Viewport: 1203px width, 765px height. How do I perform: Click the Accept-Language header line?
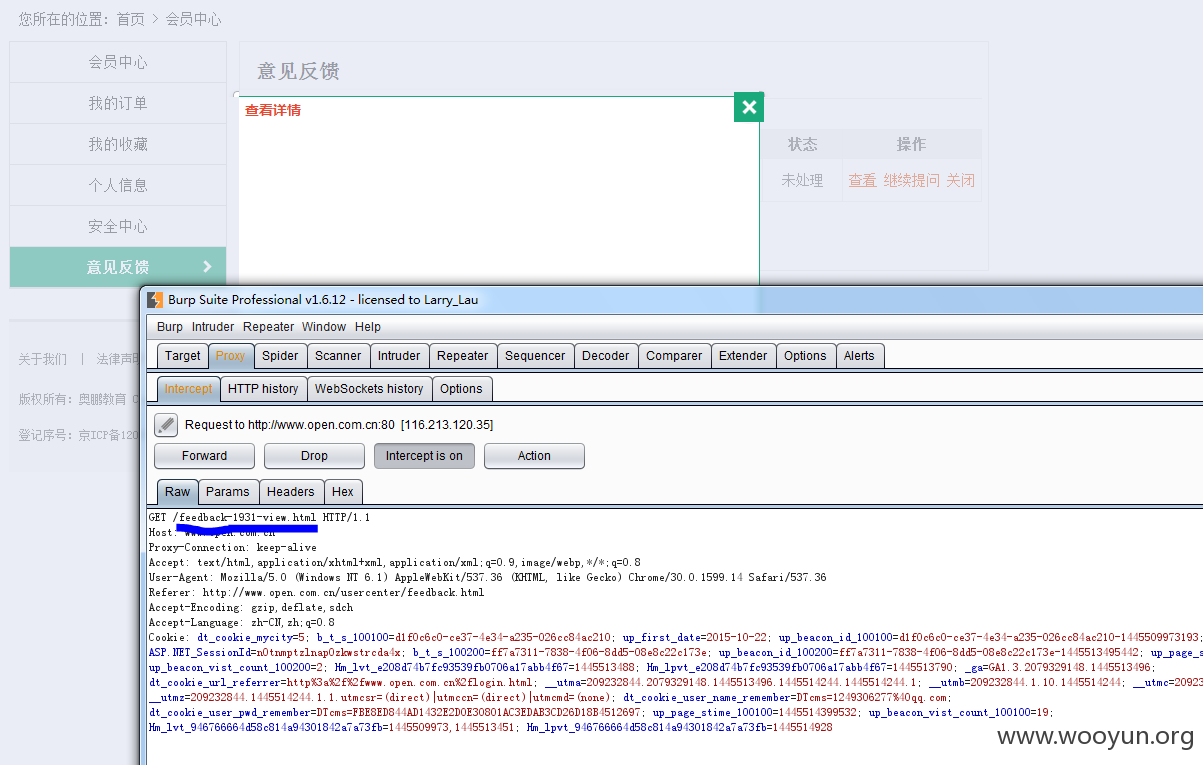tap(241, 622)
